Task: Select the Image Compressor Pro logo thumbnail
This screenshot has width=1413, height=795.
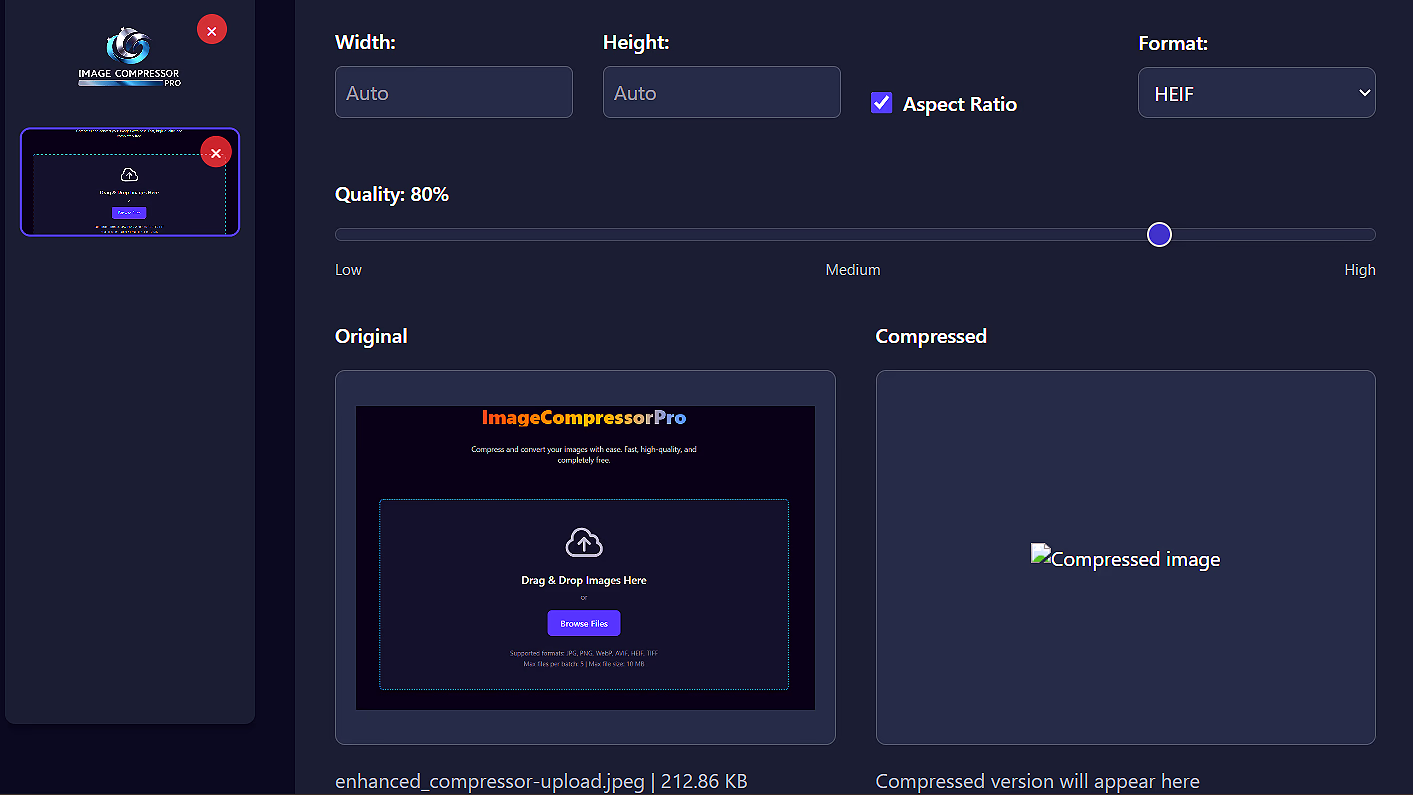Action: pos(129,58)
